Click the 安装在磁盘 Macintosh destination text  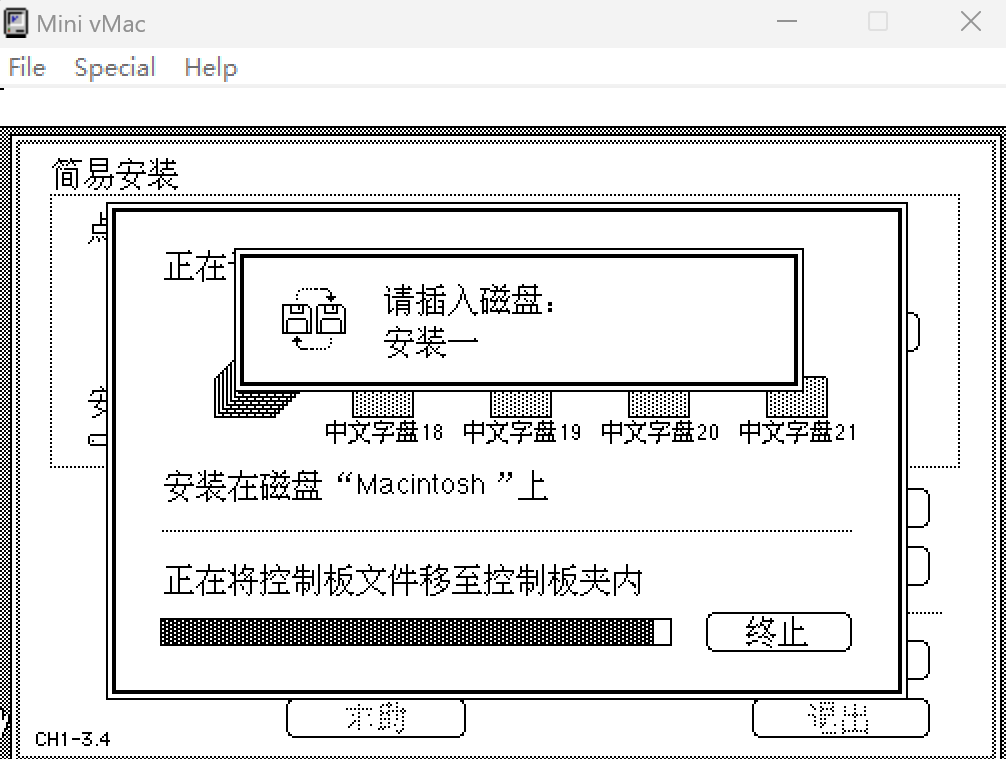pos(355,486)
